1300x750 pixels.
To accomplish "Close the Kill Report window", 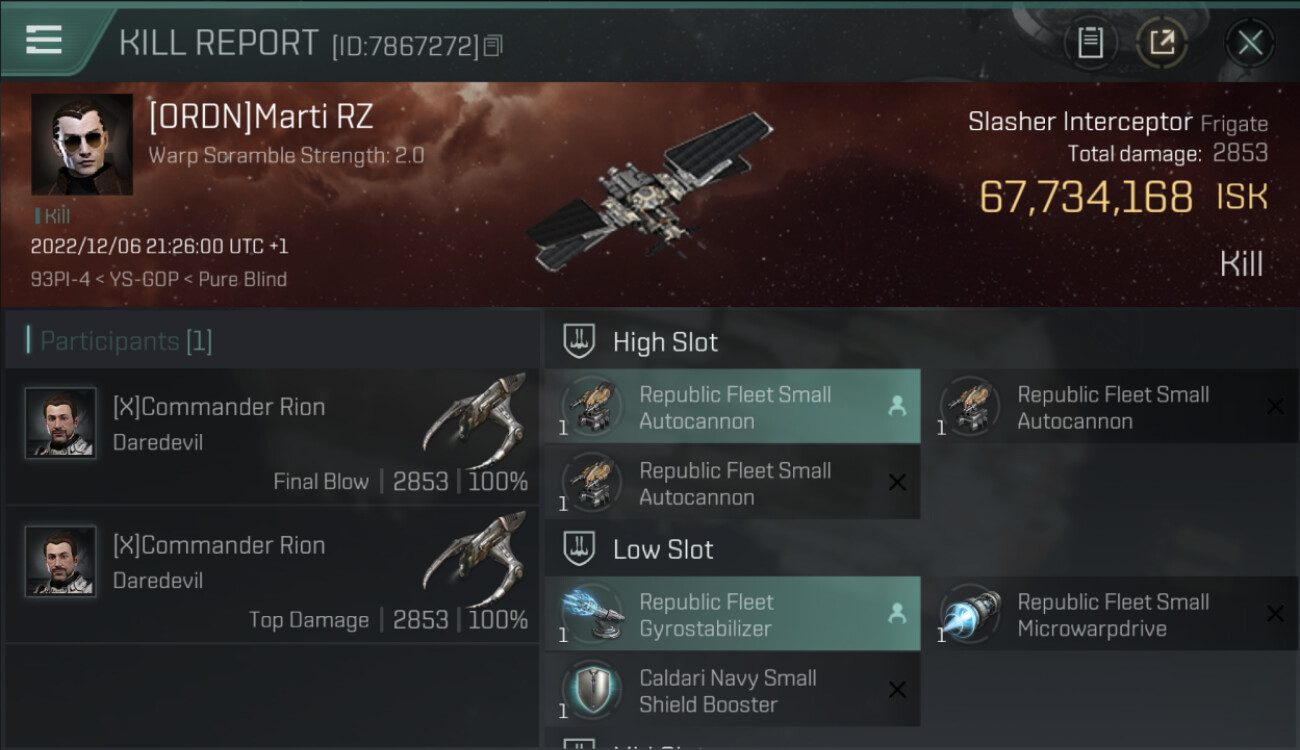I will pos(1249,42).
